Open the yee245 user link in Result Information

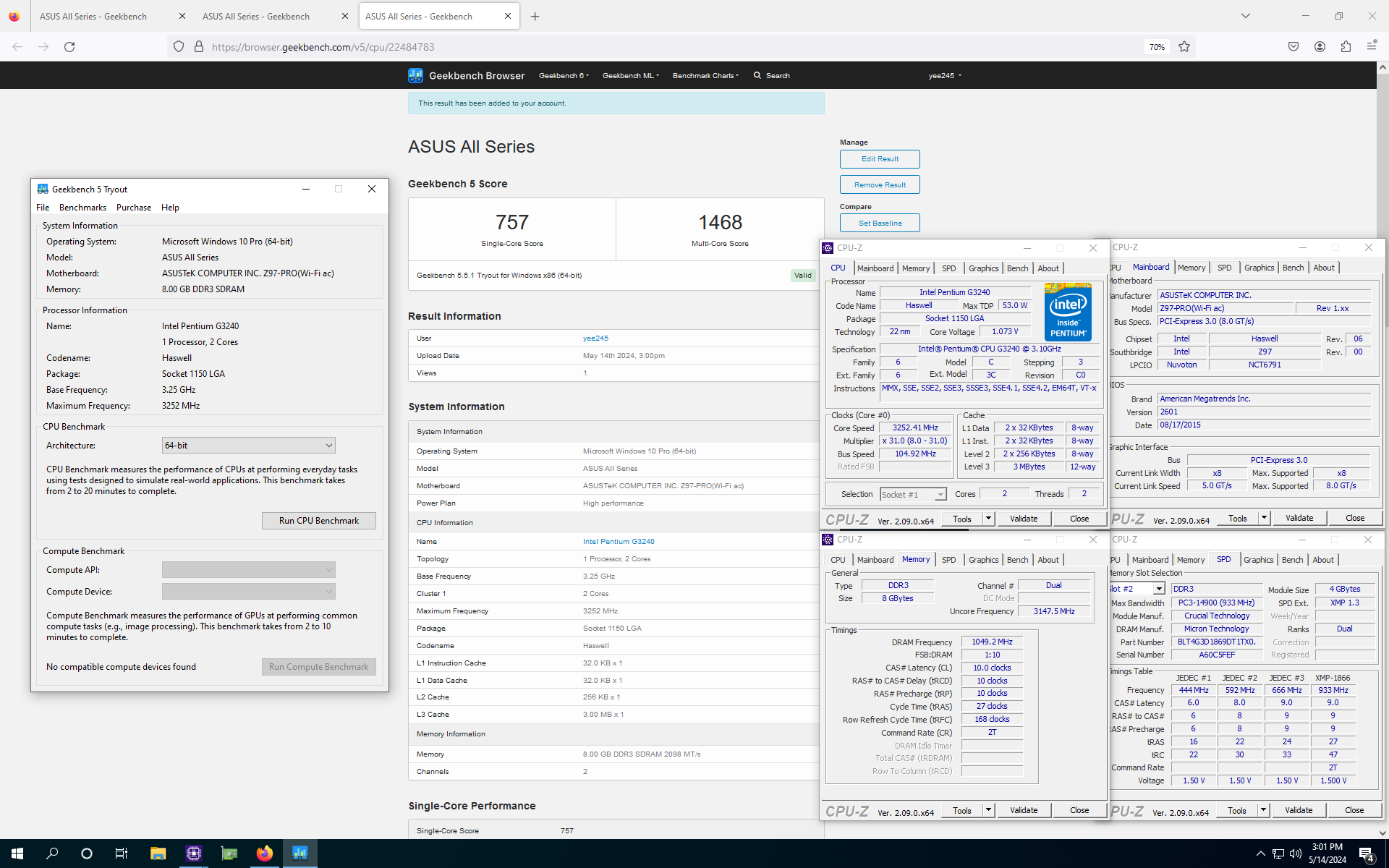point(595,339)
